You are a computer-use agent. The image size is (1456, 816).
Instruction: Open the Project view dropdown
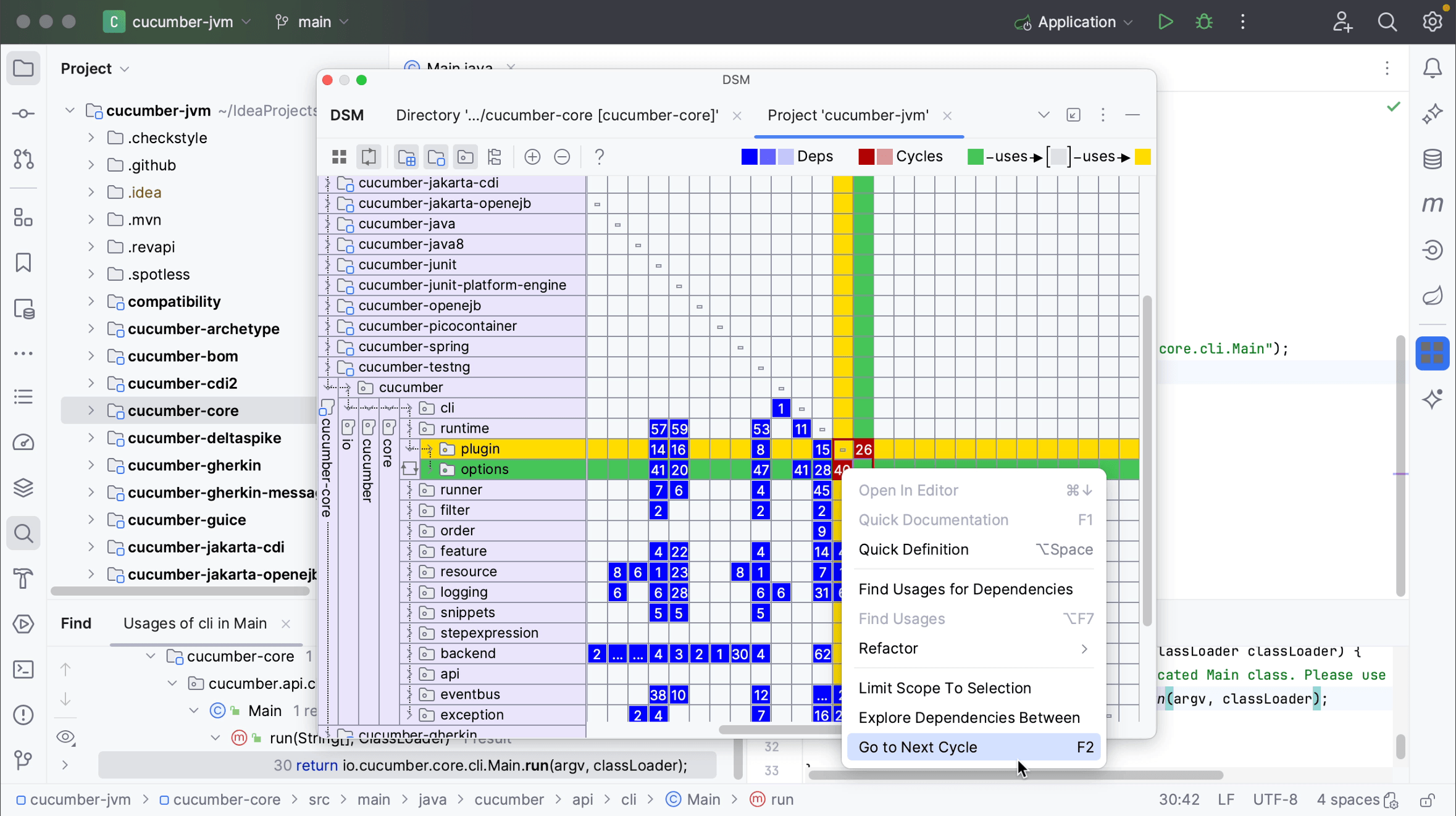pos(95,69)
